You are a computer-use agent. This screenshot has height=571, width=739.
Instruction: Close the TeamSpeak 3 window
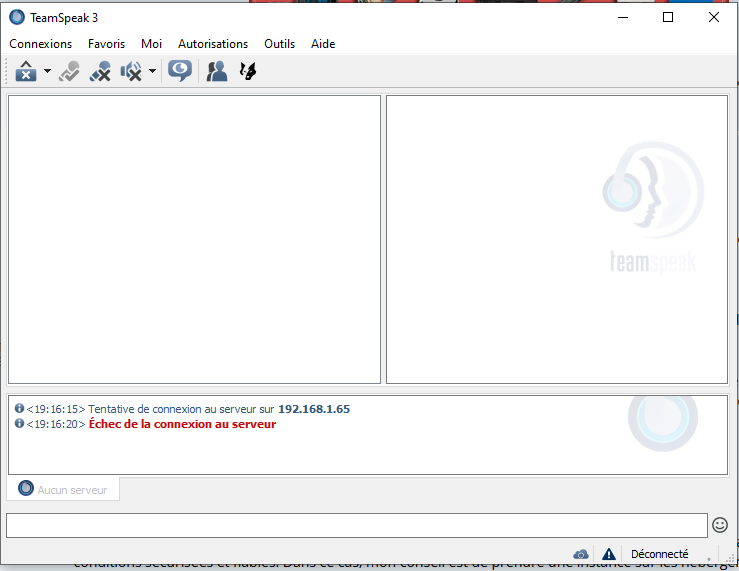[714, 17]
